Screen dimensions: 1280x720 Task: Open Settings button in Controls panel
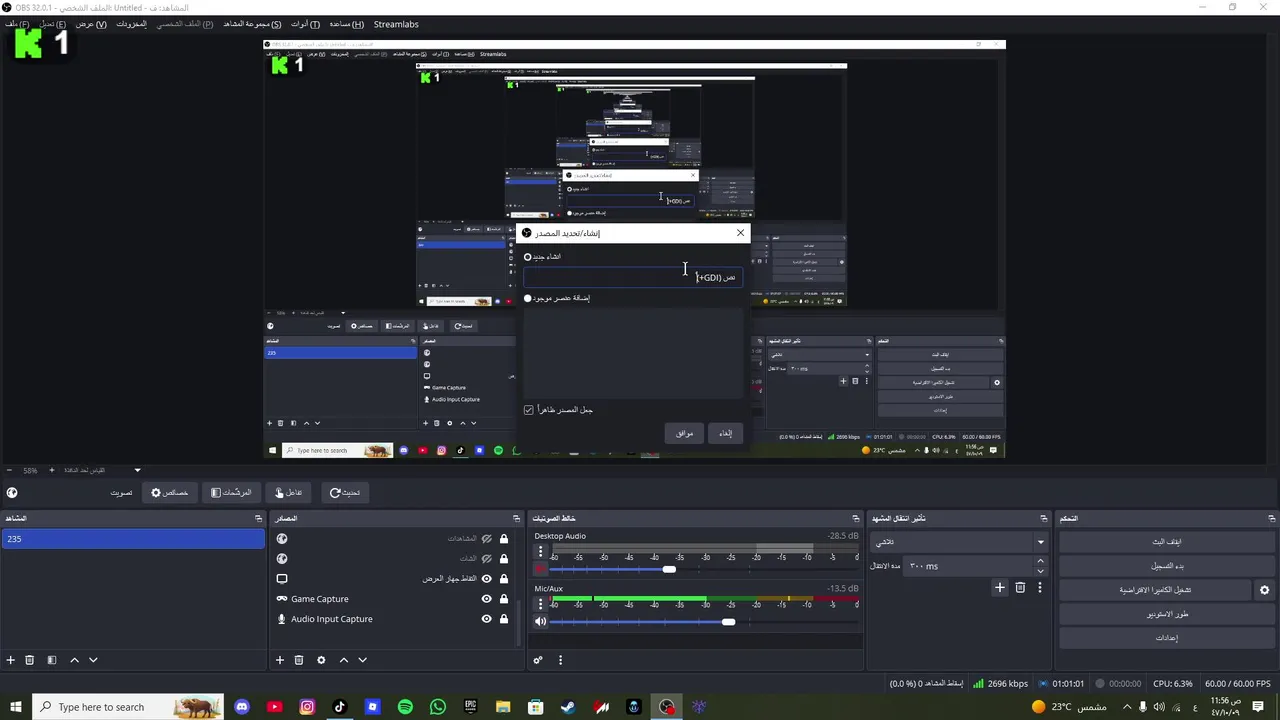(x=1167, y=638)
